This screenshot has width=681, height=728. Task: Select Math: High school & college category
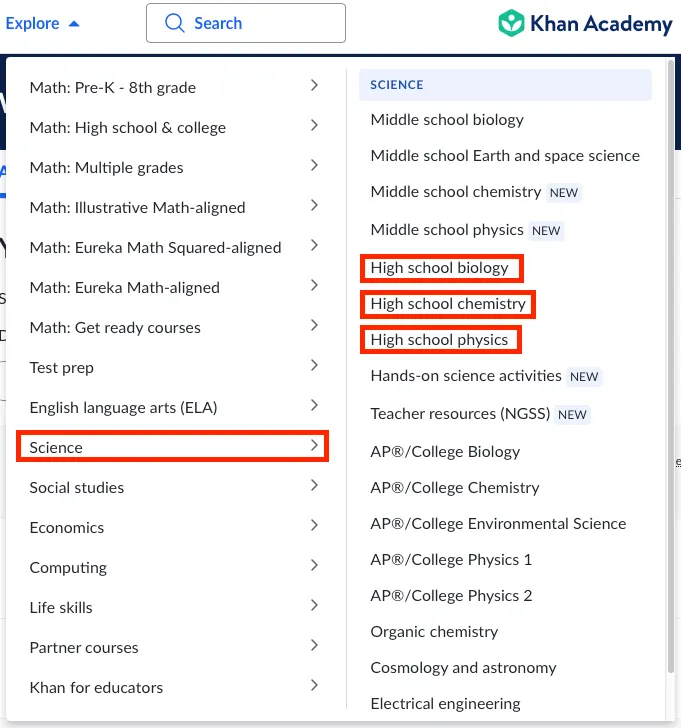(128, 127)
